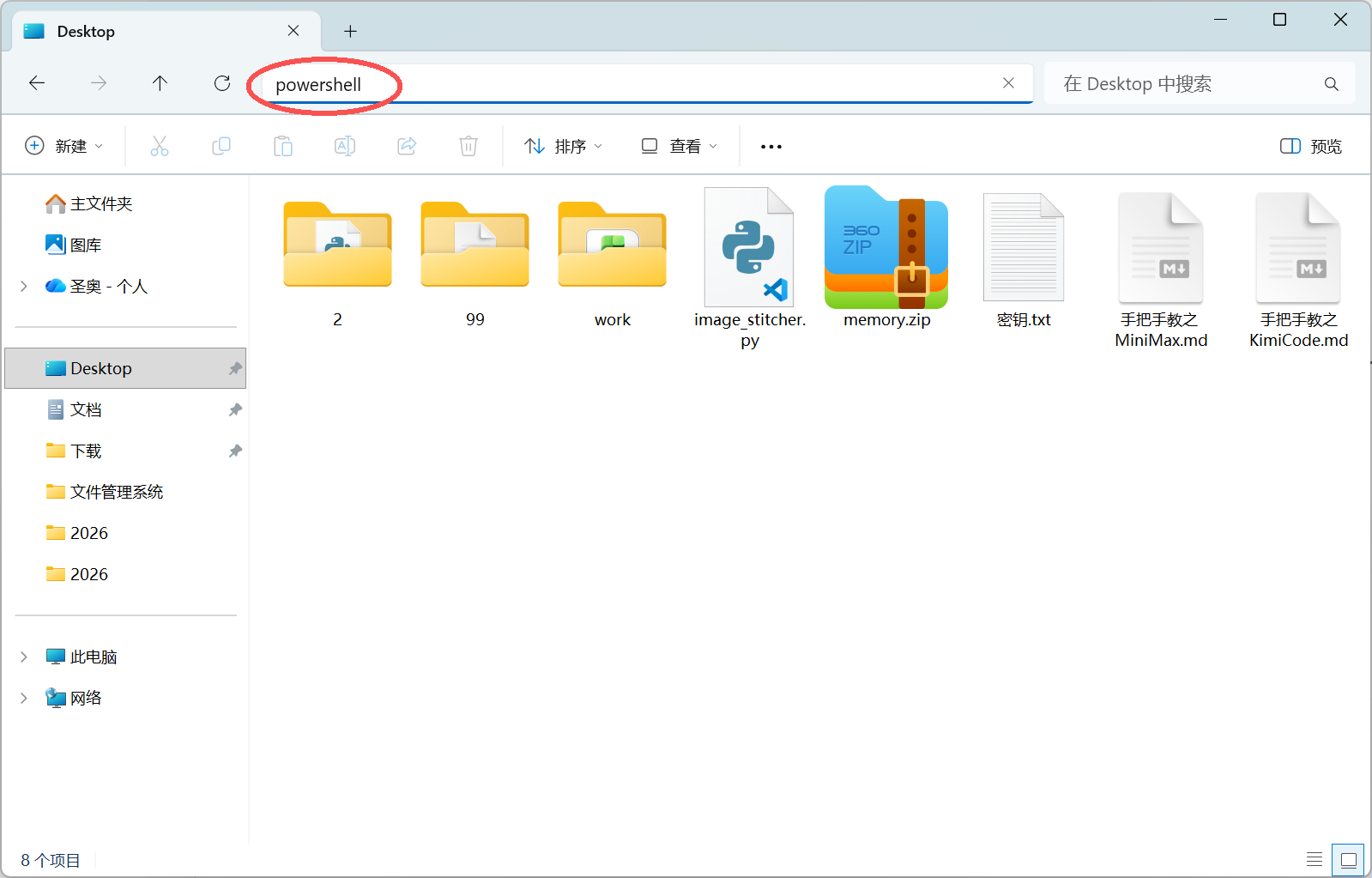This screenshot has width=1372, height=878.
Task: Switch to large icons view
Action: click(1348, 859)
